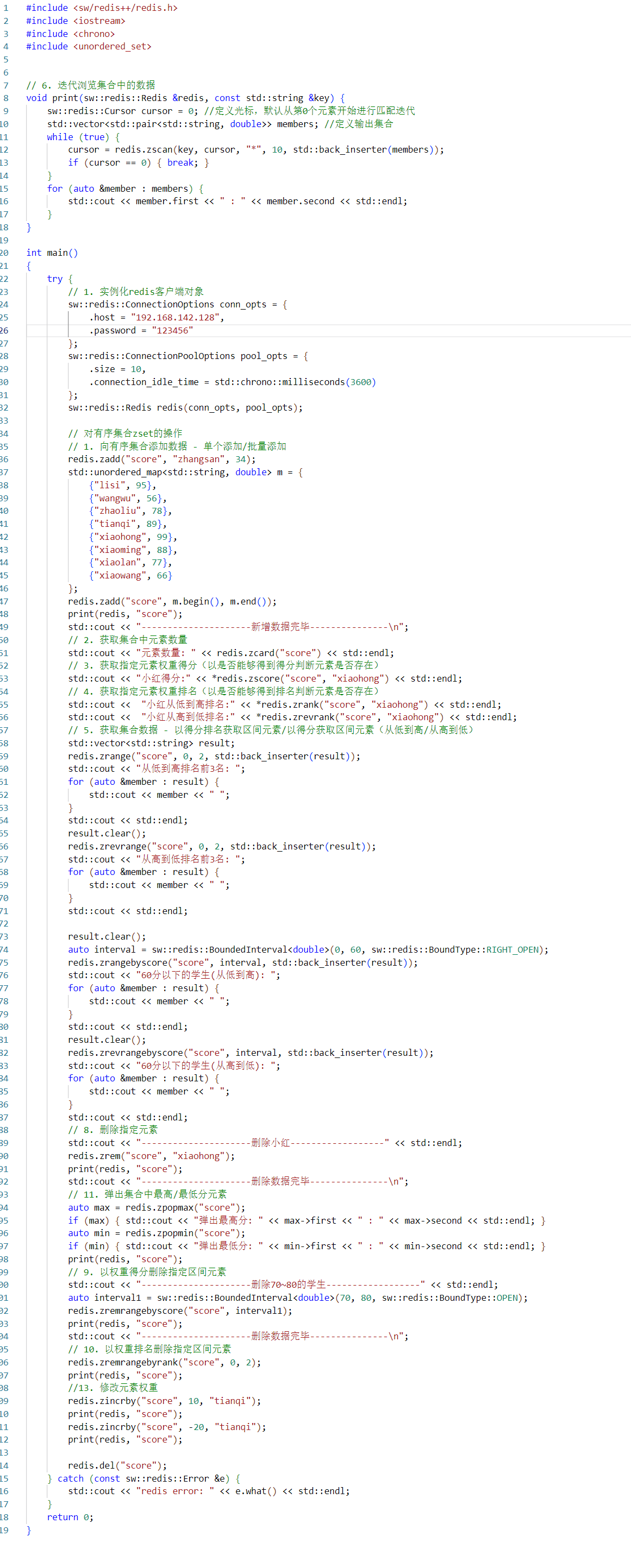Click the '{"zhaoliu", 78},' entry
Screen dimensions: 631x1568
click(131, 511)
